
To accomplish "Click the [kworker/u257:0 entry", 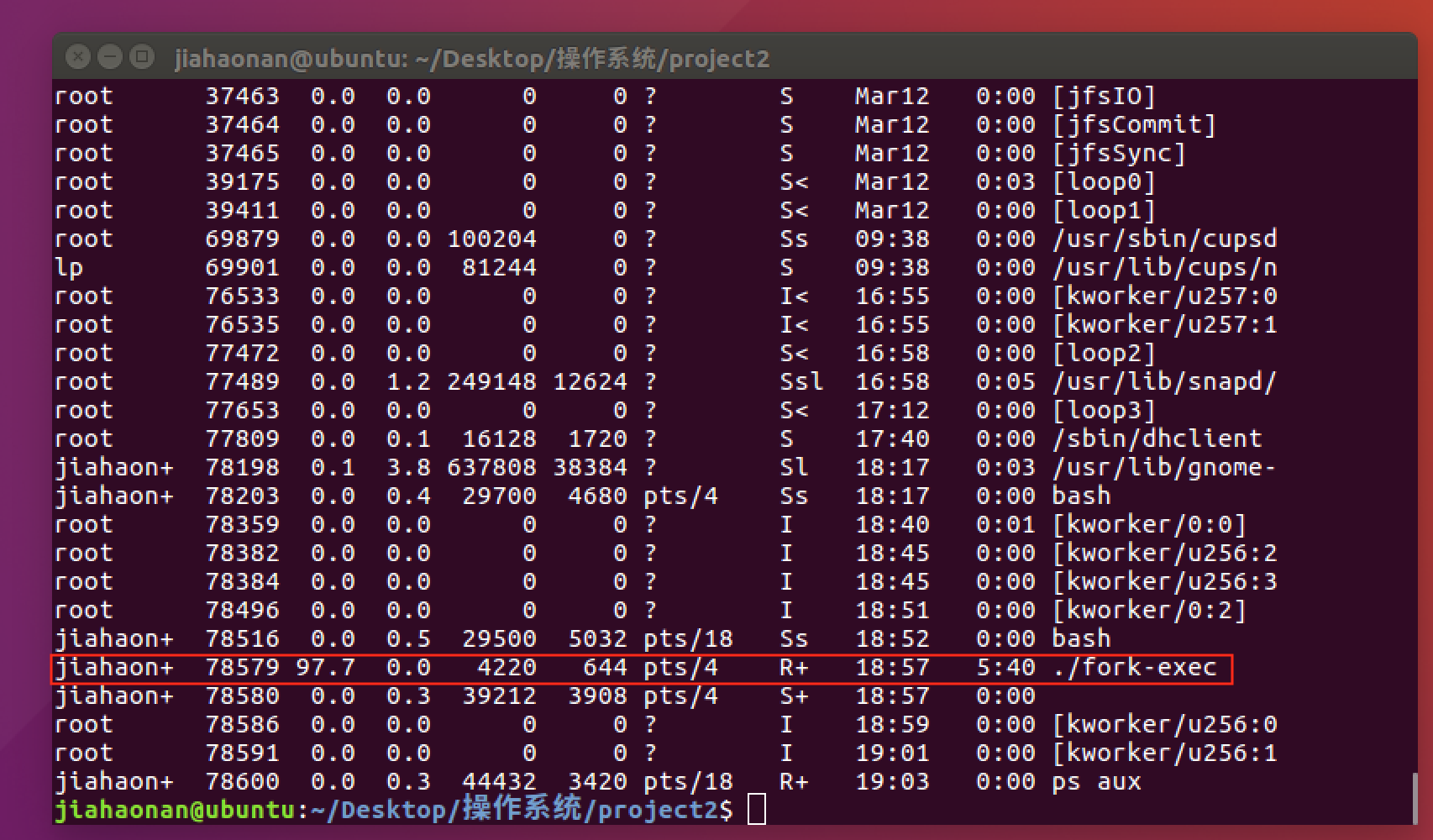I will [1165, 296].
